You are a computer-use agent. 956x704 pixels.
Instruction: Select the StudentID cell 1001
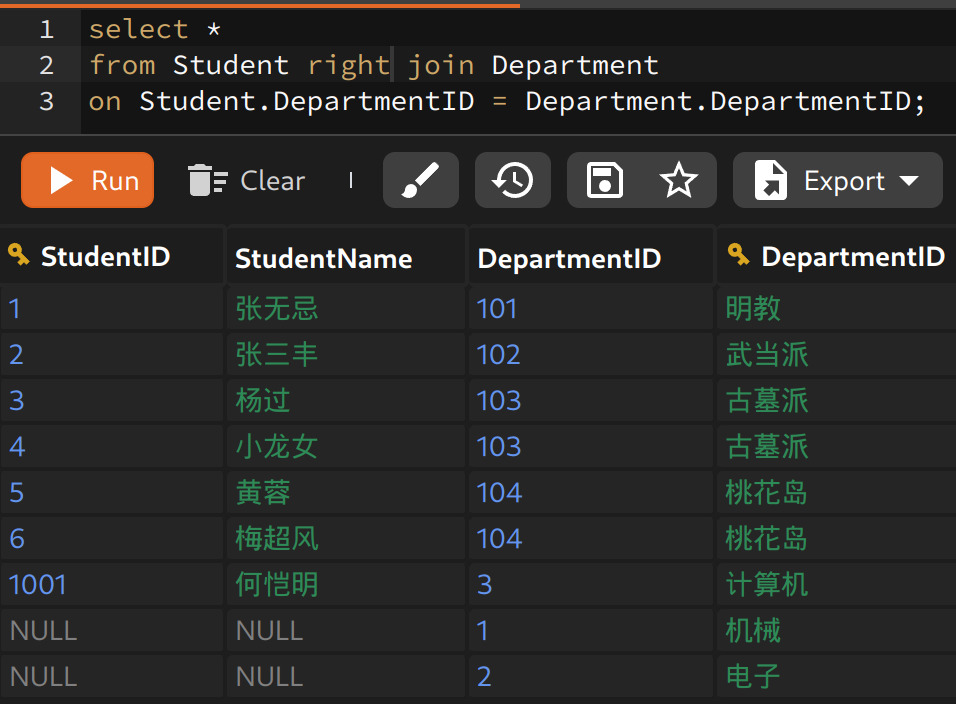tap(38, 584)
